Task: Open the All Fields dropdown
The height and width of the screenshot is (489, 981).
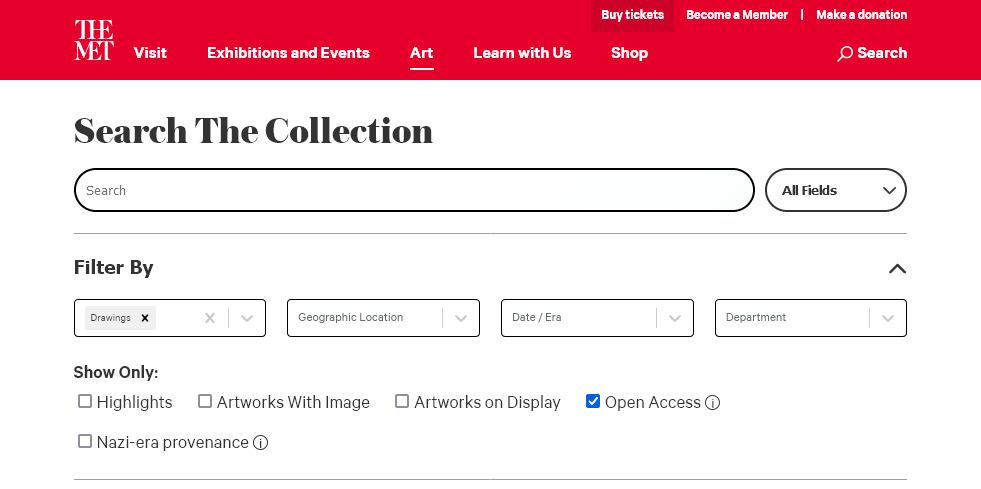Action: (835, 190)
